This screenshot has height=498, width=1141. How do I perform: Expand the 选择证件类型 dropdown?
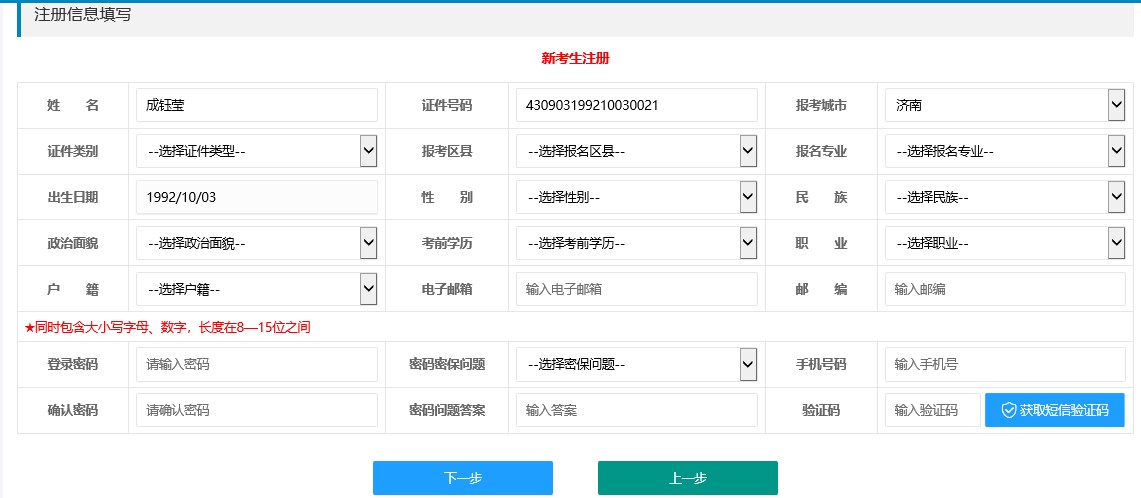tap(256, 151)
